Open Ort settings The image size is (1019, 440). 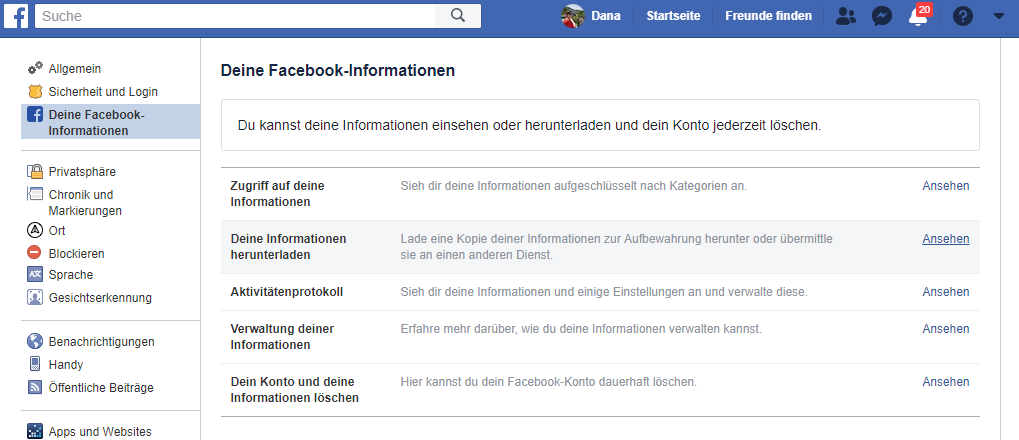pyautogui.click(x=57, y=231)
